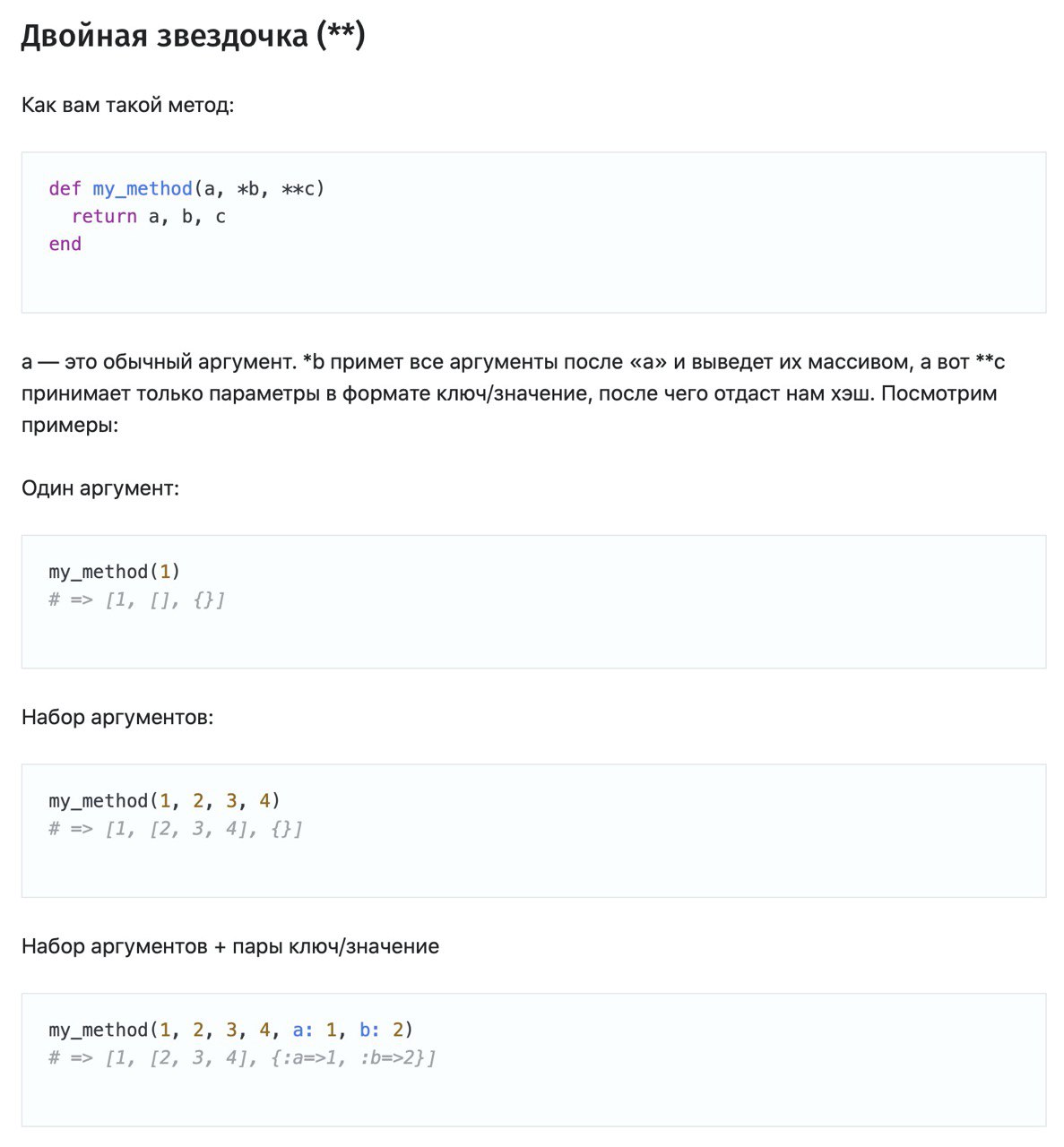
Task: Click the word "Посмотрим" in the paragraph
Action: coord(939,393)
